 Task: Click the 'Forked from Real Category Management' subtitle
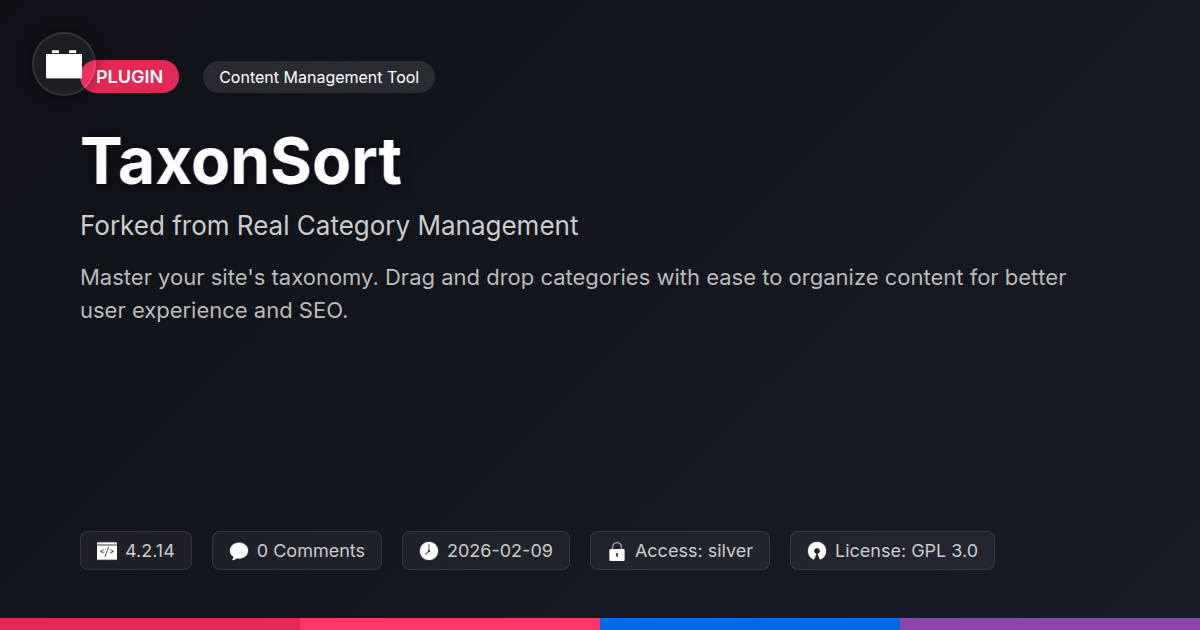pos(329,226)
